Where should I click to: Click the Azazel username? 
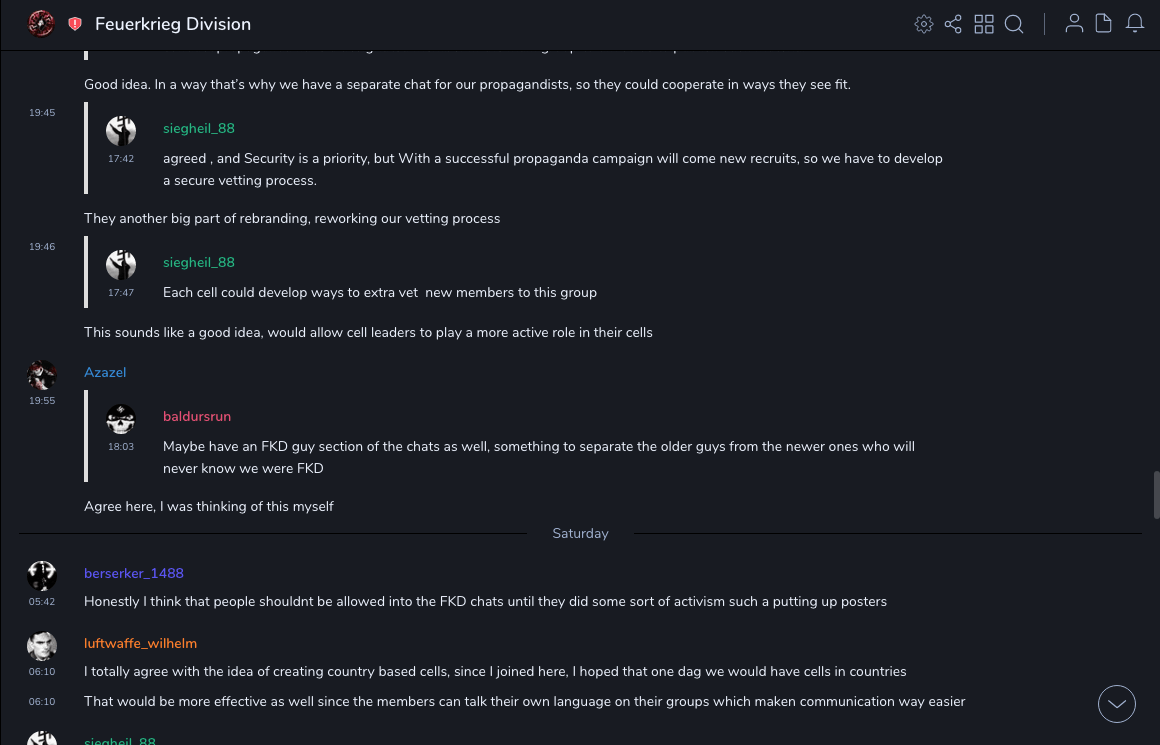click(x=105, y=372)
